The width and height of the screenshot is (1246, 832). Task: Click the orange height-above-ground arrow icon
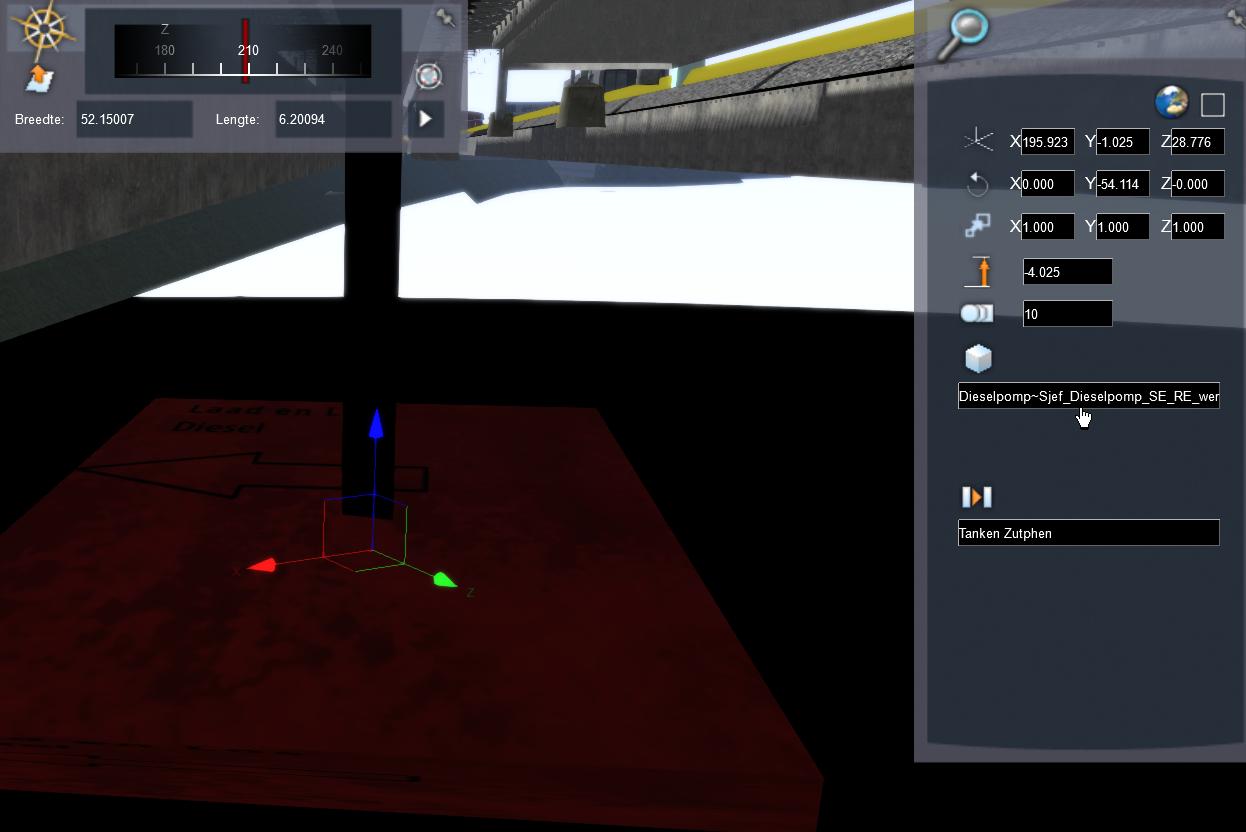(x=982, y=272)
